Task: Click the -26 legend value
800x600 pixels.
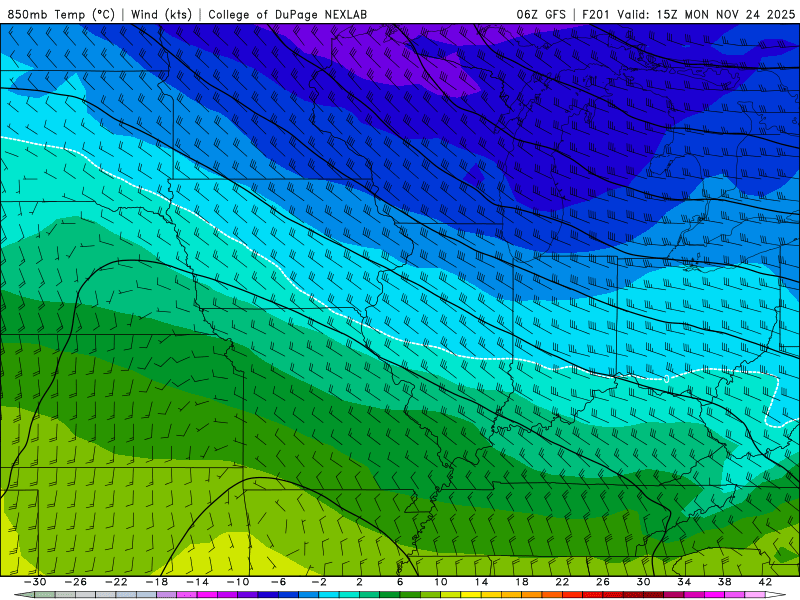Action: point(76,582)
